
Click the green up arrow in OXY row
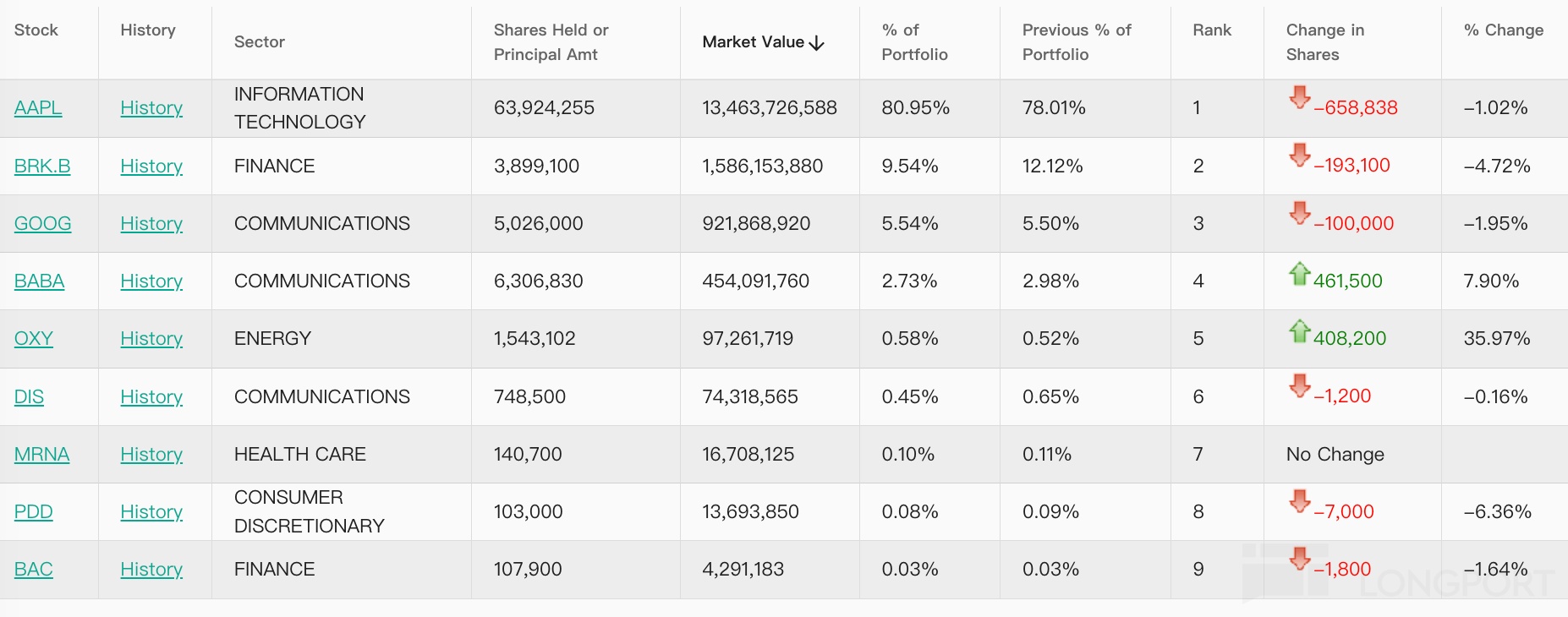[x=1300, y=330]
